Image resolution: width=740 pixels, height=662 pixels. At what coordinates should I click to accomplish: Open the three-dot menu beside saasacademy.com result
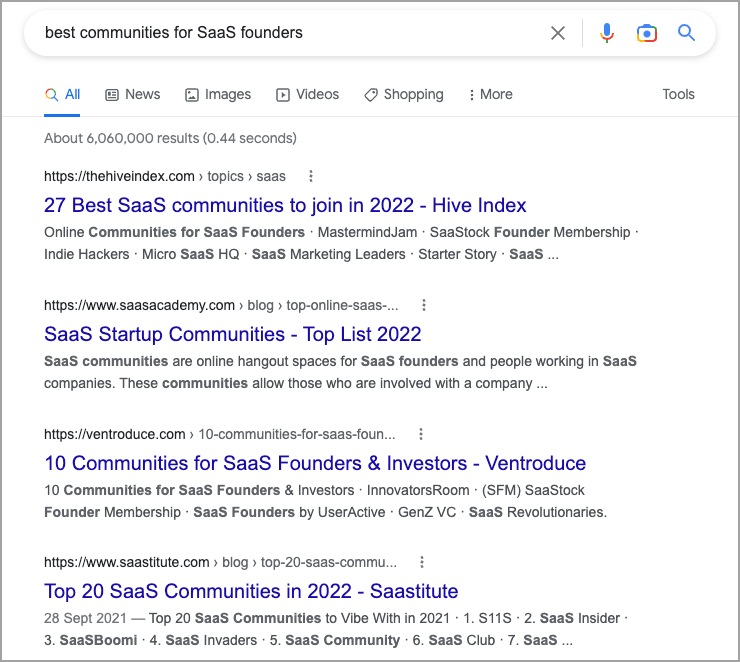[x=424, y=305]
